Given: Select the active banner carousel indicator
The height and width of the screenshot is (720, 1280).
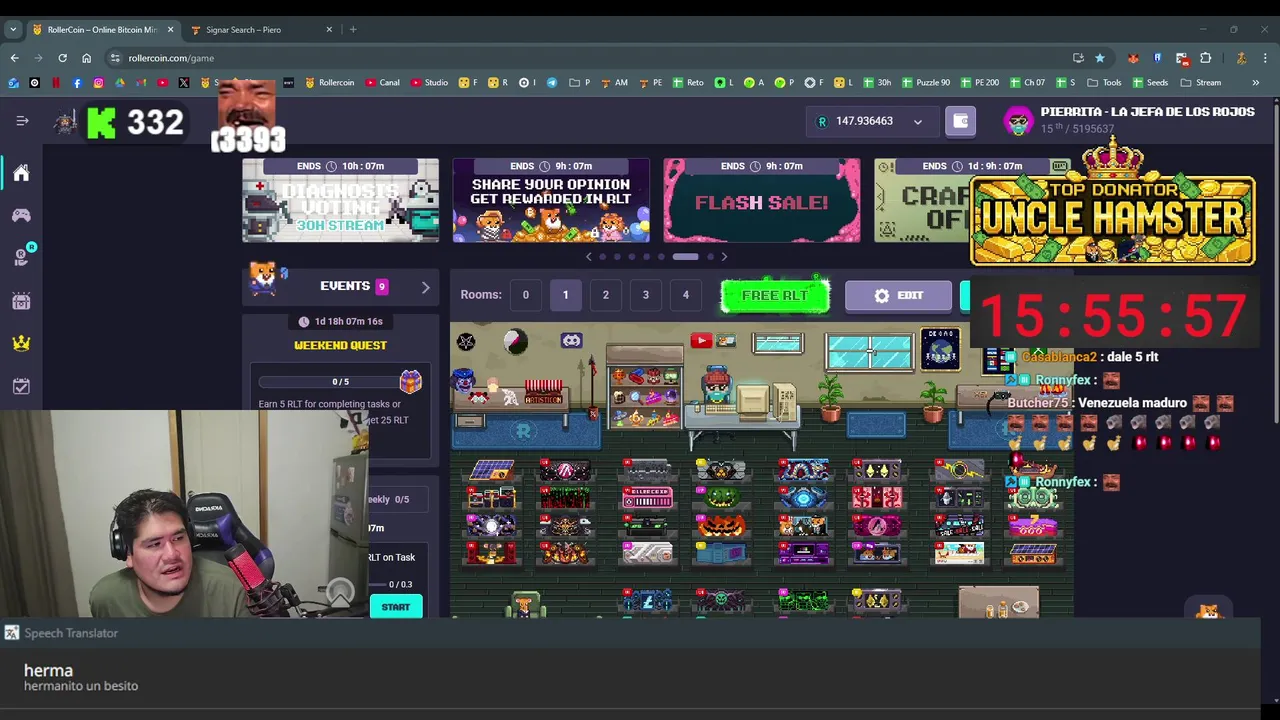Looking at the screenshot, I should coord(685,257).
